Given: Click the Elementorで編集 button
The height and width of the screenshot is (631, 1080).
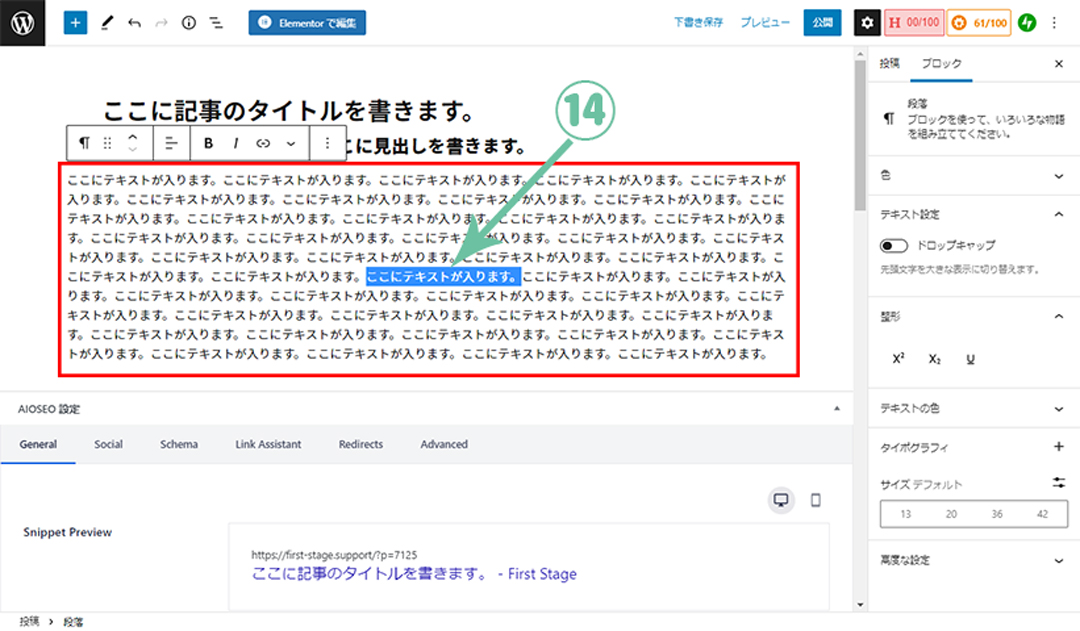Looking at the screenshot, I should point(307,23).
